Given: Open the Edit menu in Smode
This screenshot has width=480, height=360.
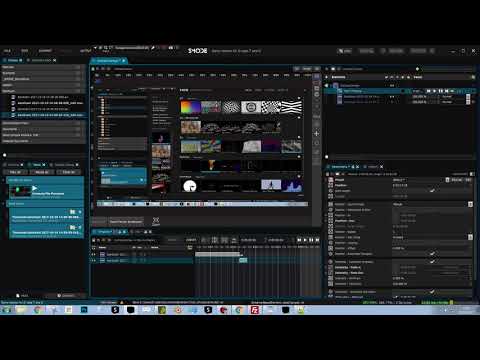Looking at the screenshot, I should [x=25, y=51].
